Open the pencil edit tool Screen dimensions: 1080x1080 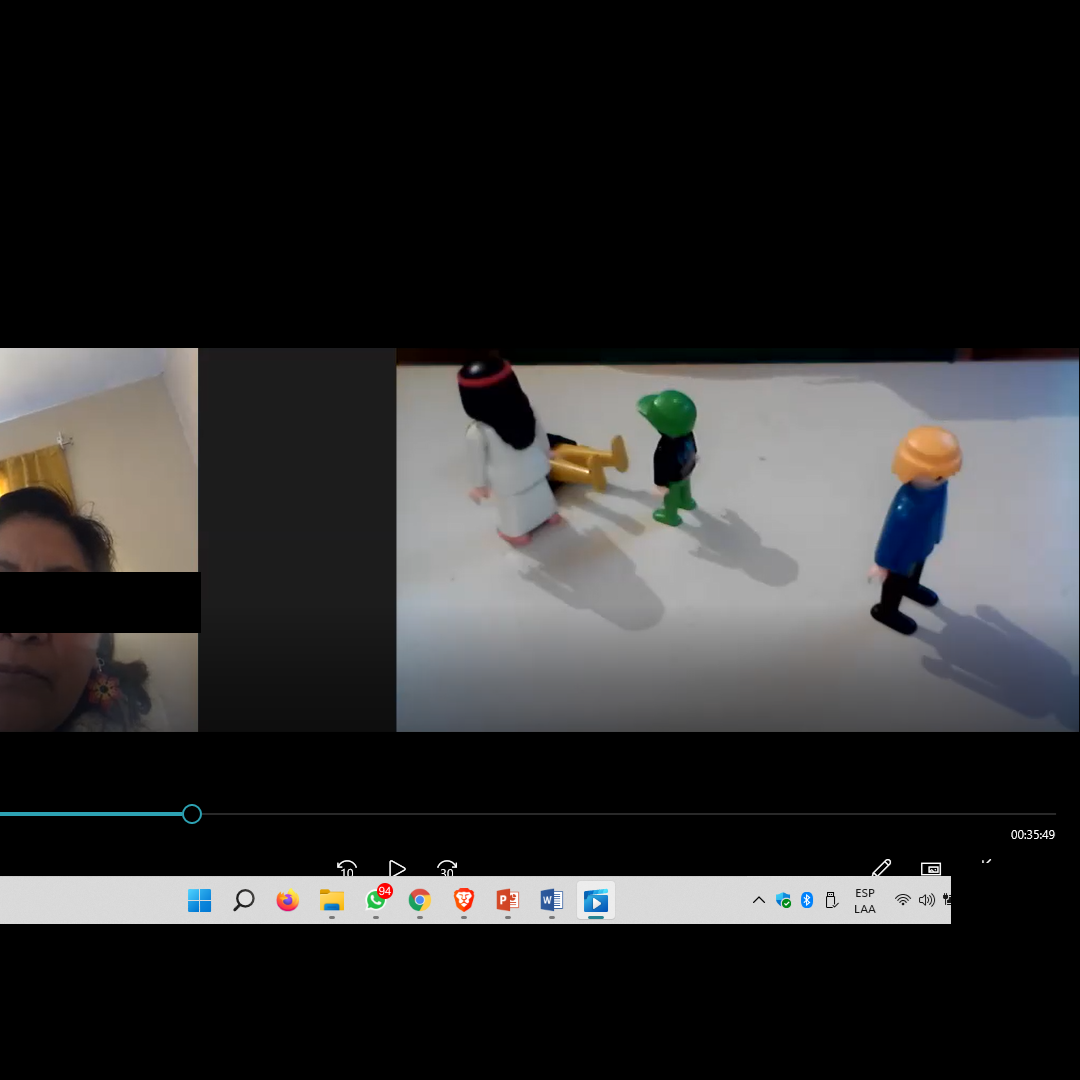(882, 868)
